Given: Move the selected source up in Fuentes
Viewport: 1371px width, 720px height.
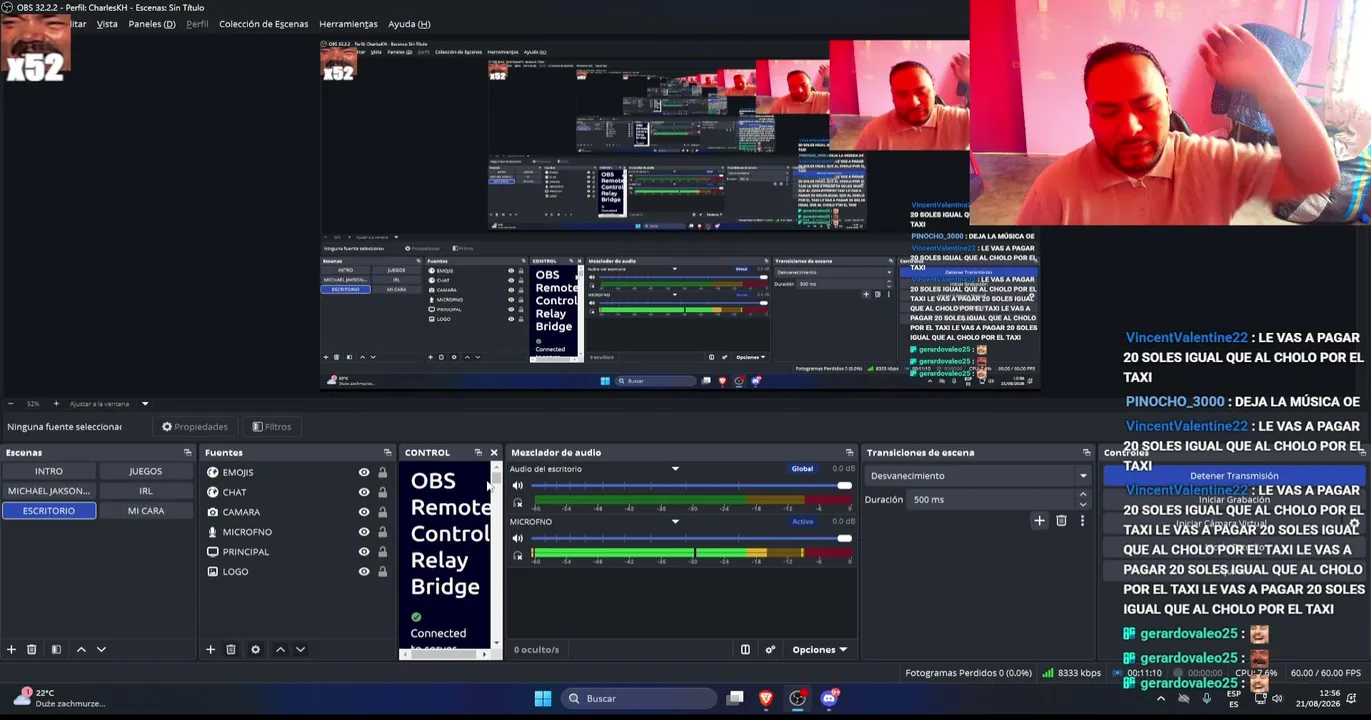Looking at the screenshot, I should [280, 650].
